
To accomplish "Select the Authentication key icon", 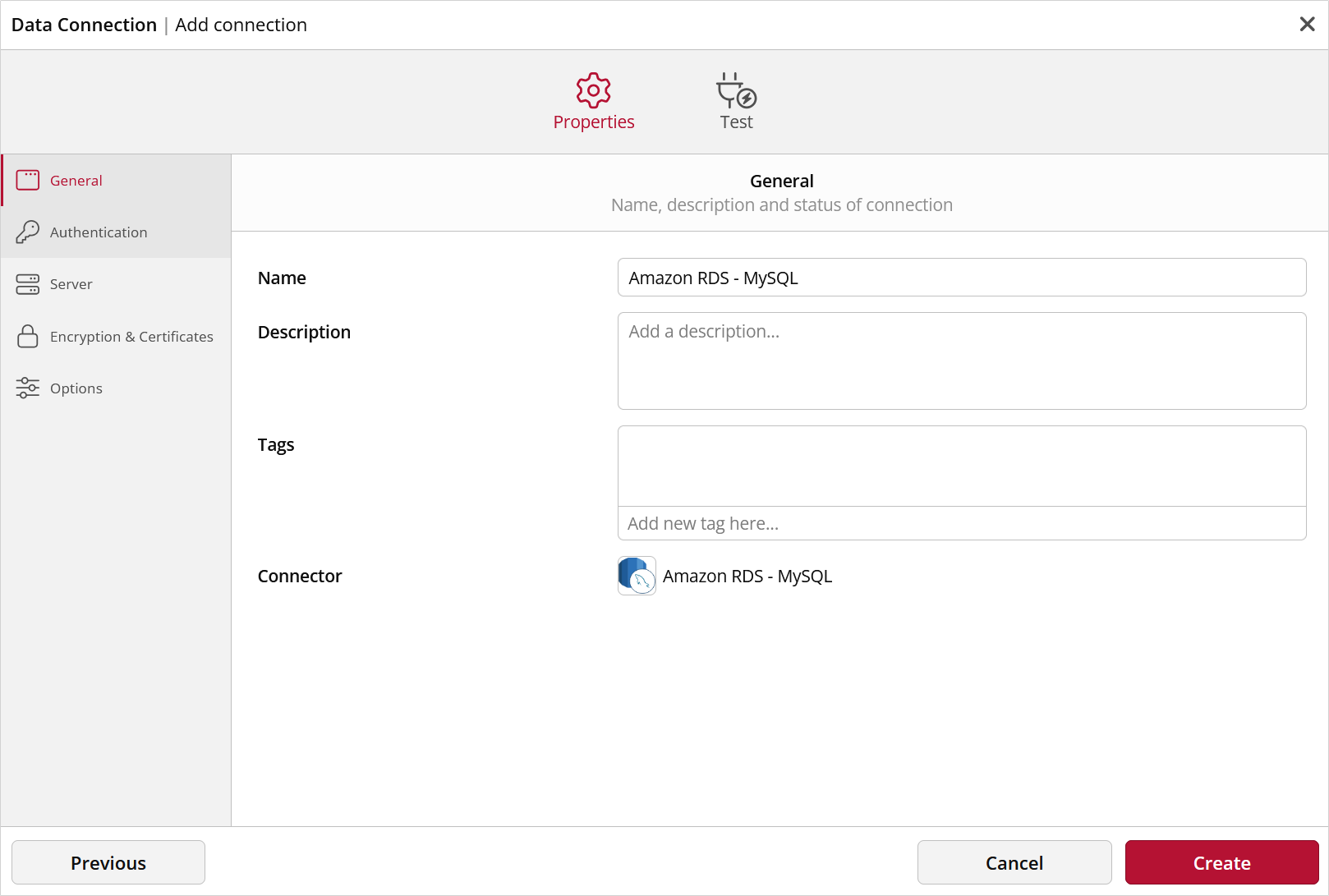I will [x=28, y=232].
